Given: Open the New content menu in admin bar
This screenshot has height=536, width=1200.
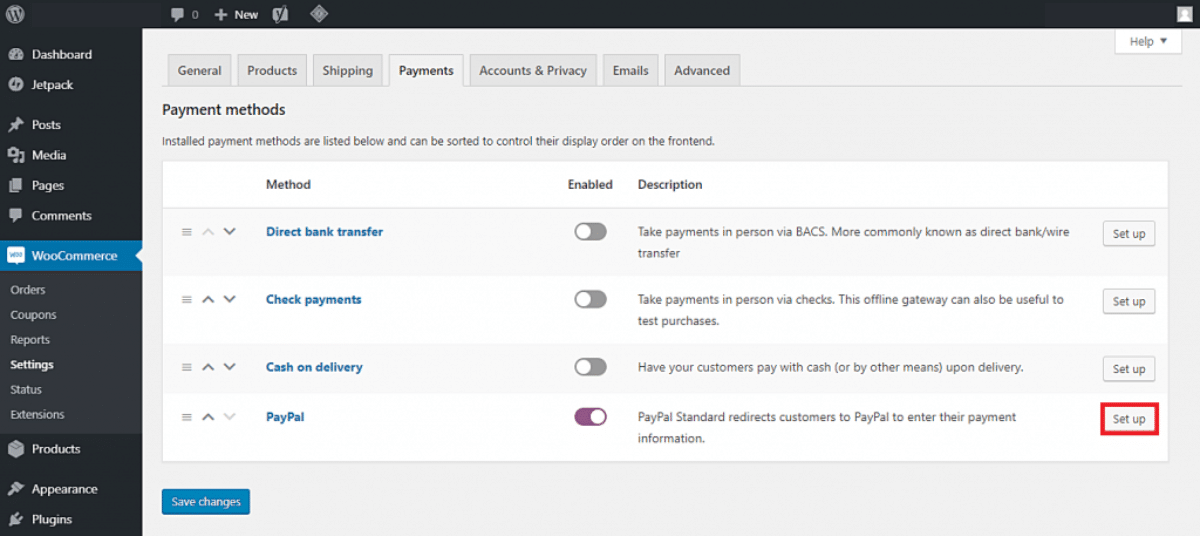Looking at the screenshot, I should click(236, 14).
